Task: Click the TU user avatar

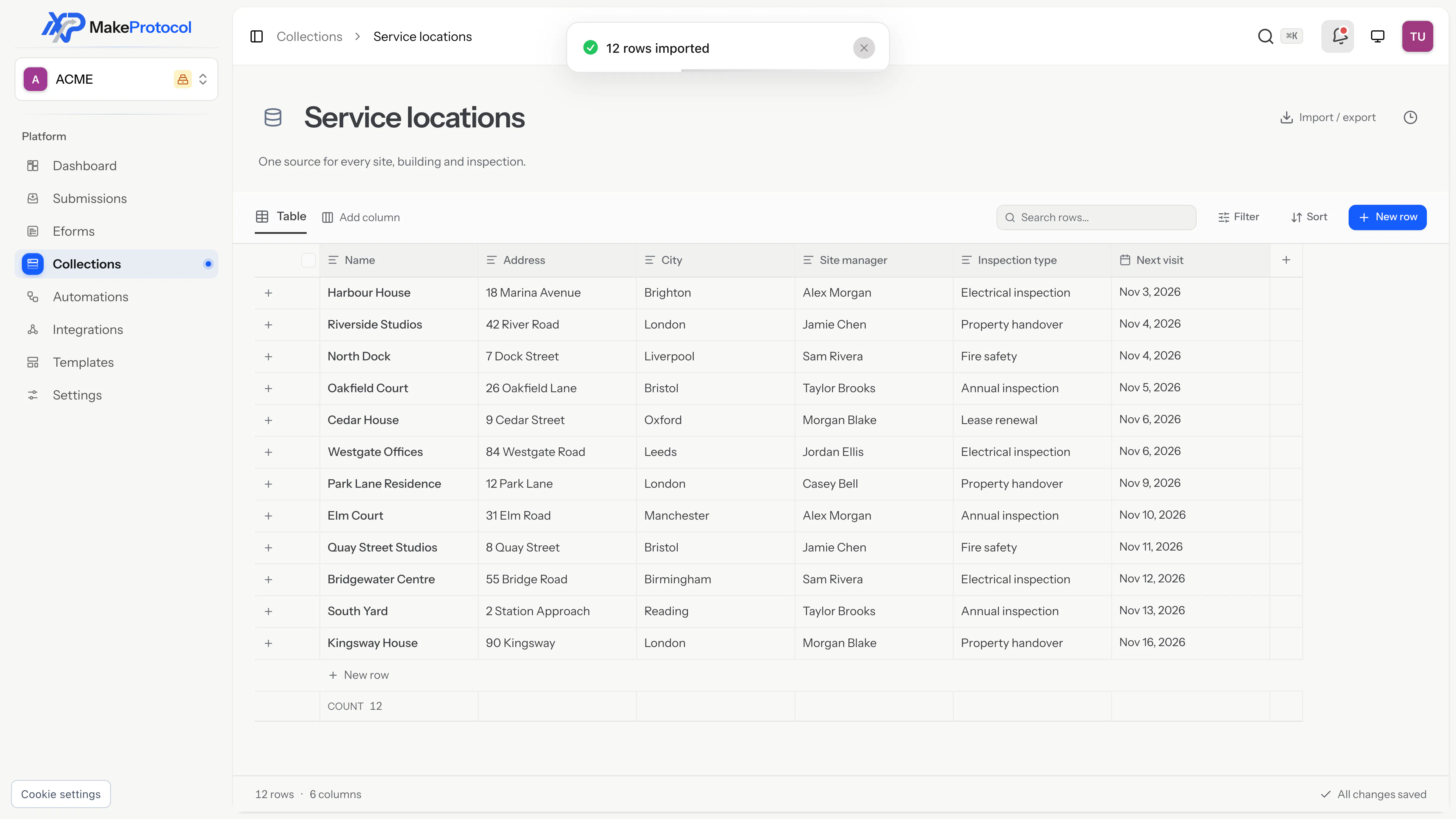Action: [x=1417, y=37]
